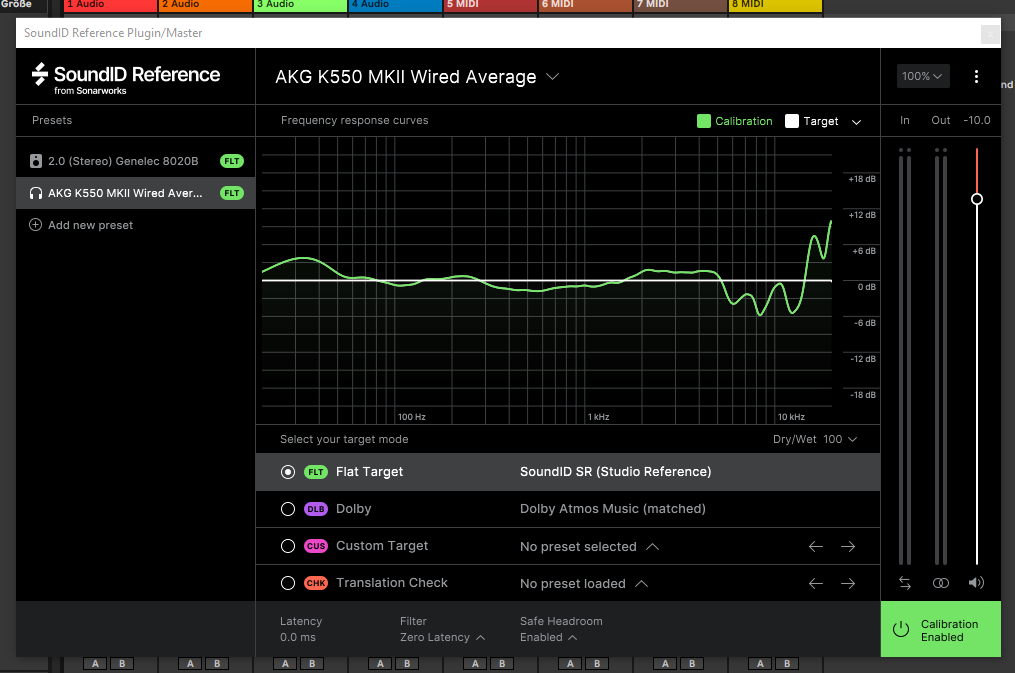Viewport: 1015px width, 673px height.
Task: Click the swap channels icon
Action: [905, 583]
